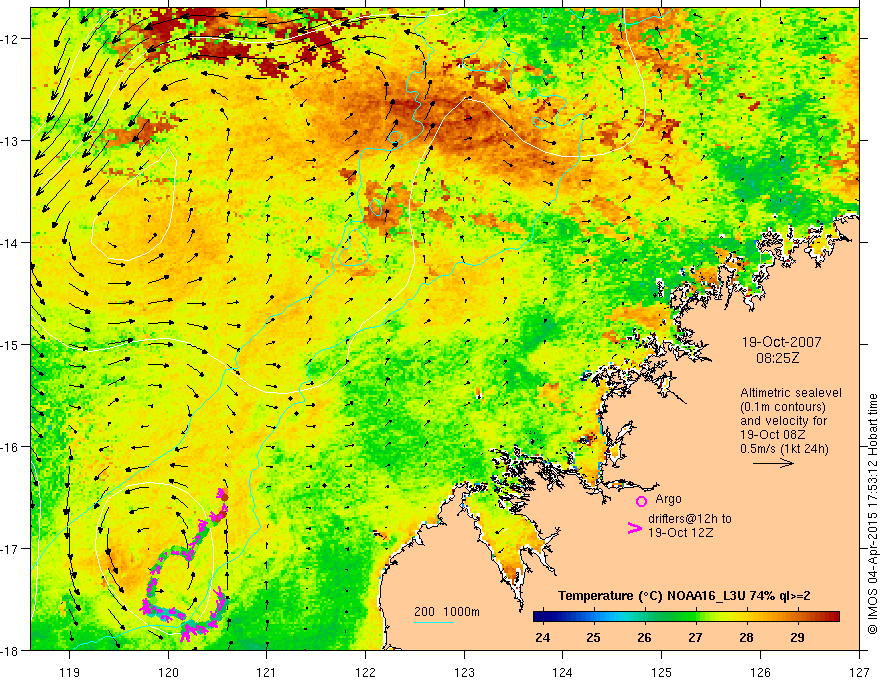Click the '0.5m/s (1kt 24h)' text
The image size is (880, 680).
tap(784, 449)
